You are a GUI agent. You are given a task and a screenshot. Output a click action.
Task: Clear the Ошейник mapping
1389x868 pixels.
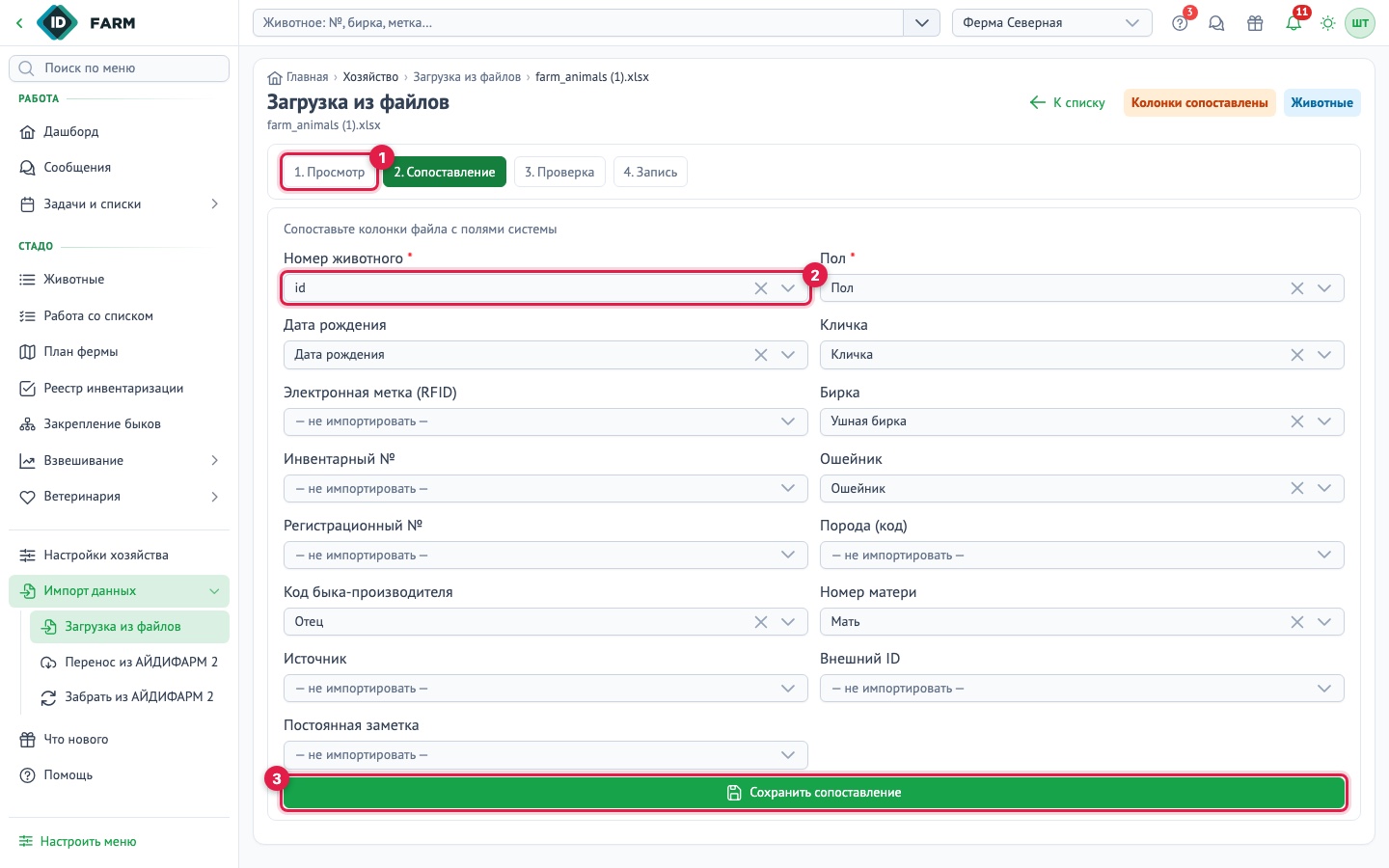coord(1297,489)
